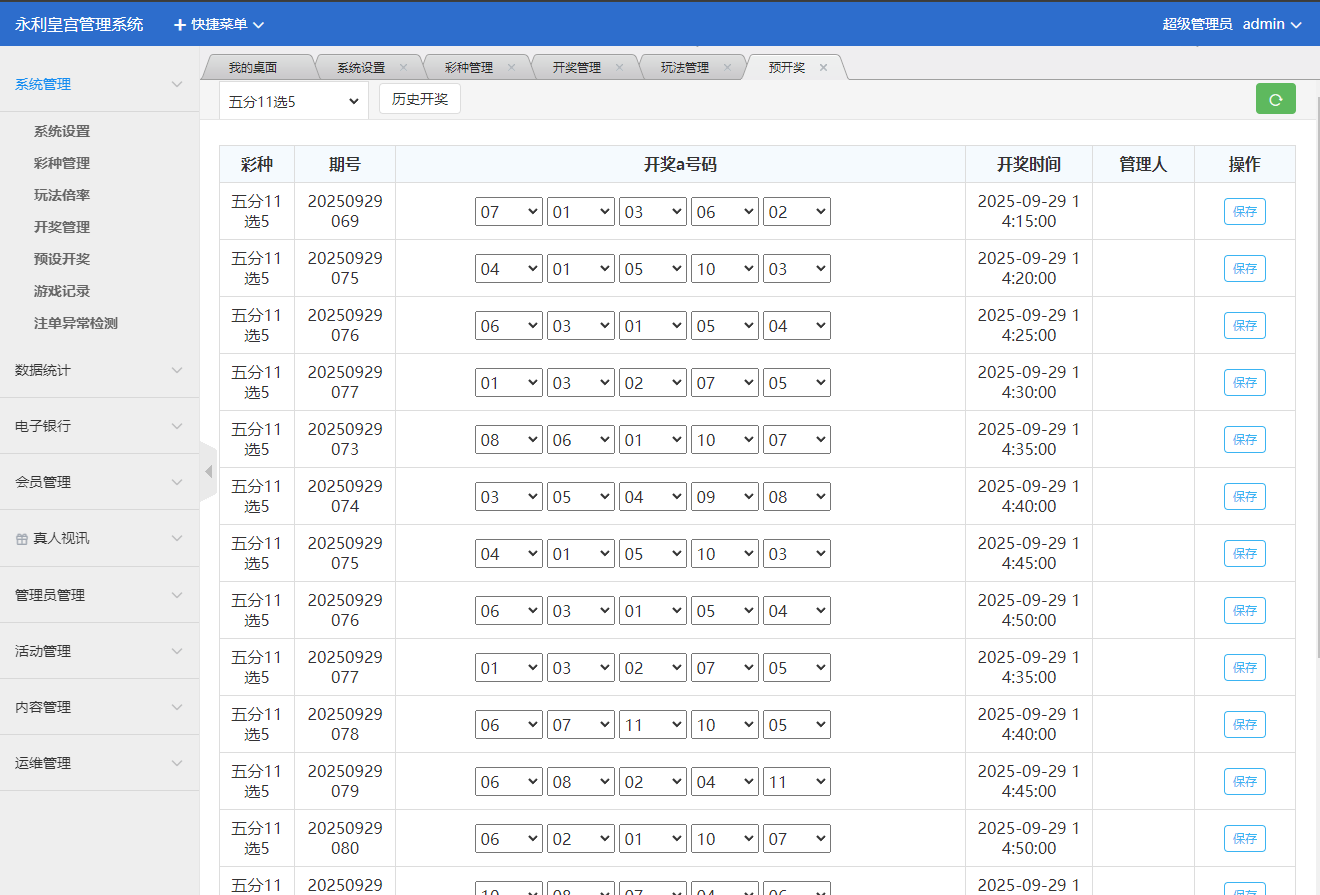
Task: Expand the 数据统计 sidebar section
Action: tap(99, 370)
